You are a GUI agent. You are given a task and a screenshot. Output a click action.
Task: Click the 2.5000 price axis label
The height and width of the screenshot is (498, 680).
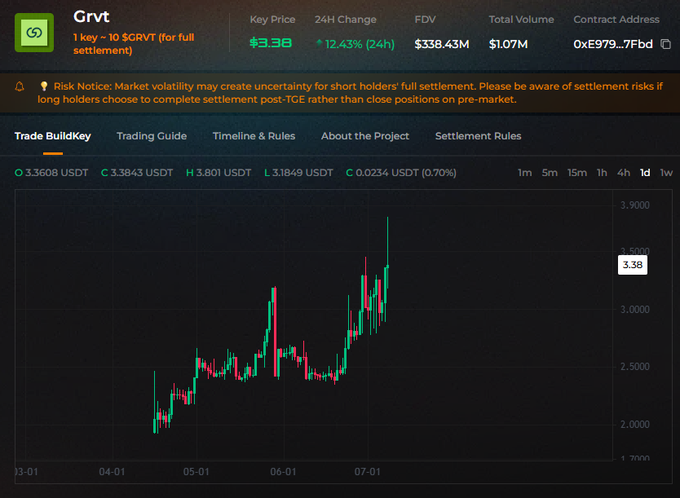click(635, 367)
